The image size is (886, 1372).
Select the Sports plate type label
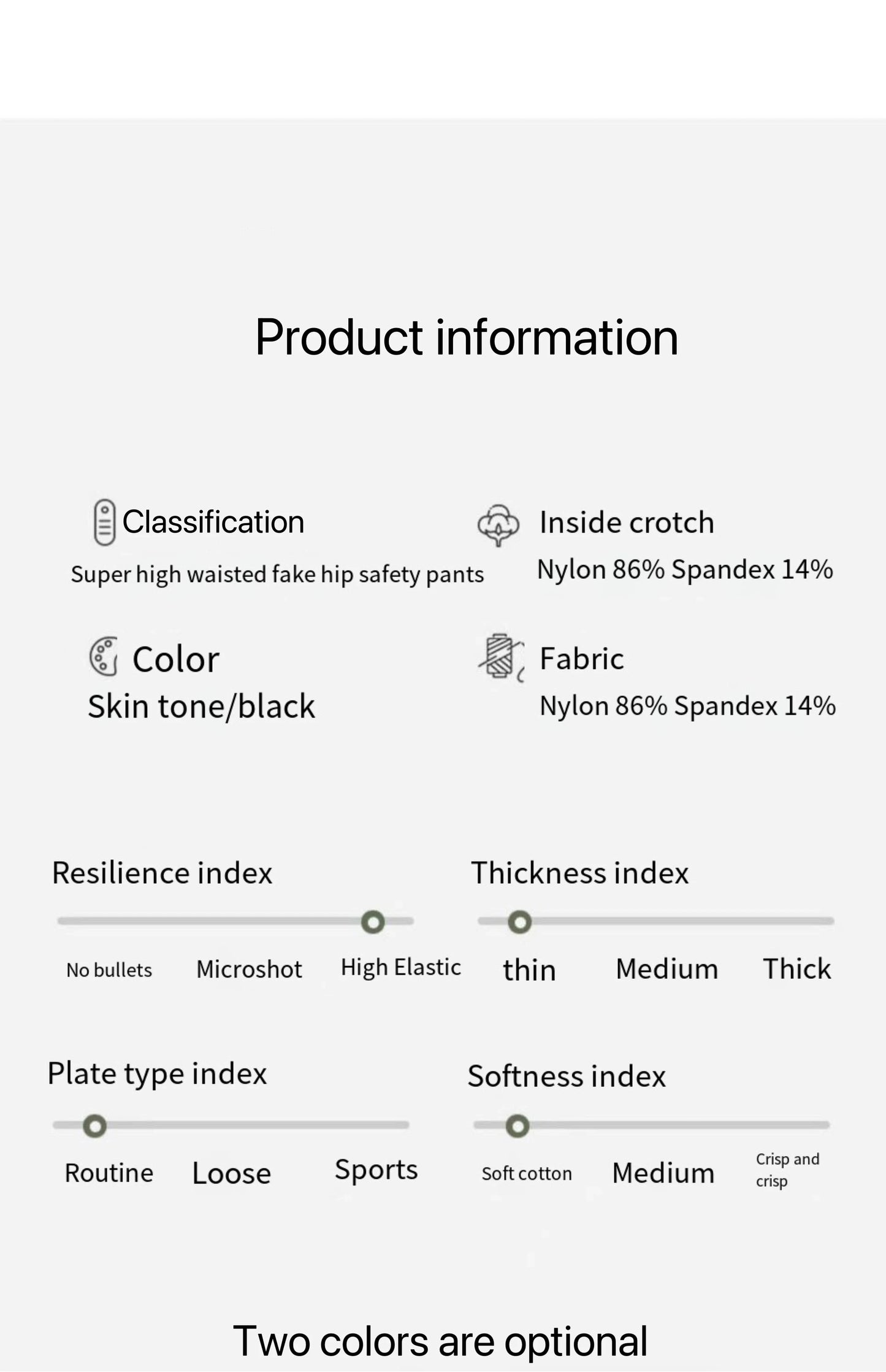click(376, 1170)
